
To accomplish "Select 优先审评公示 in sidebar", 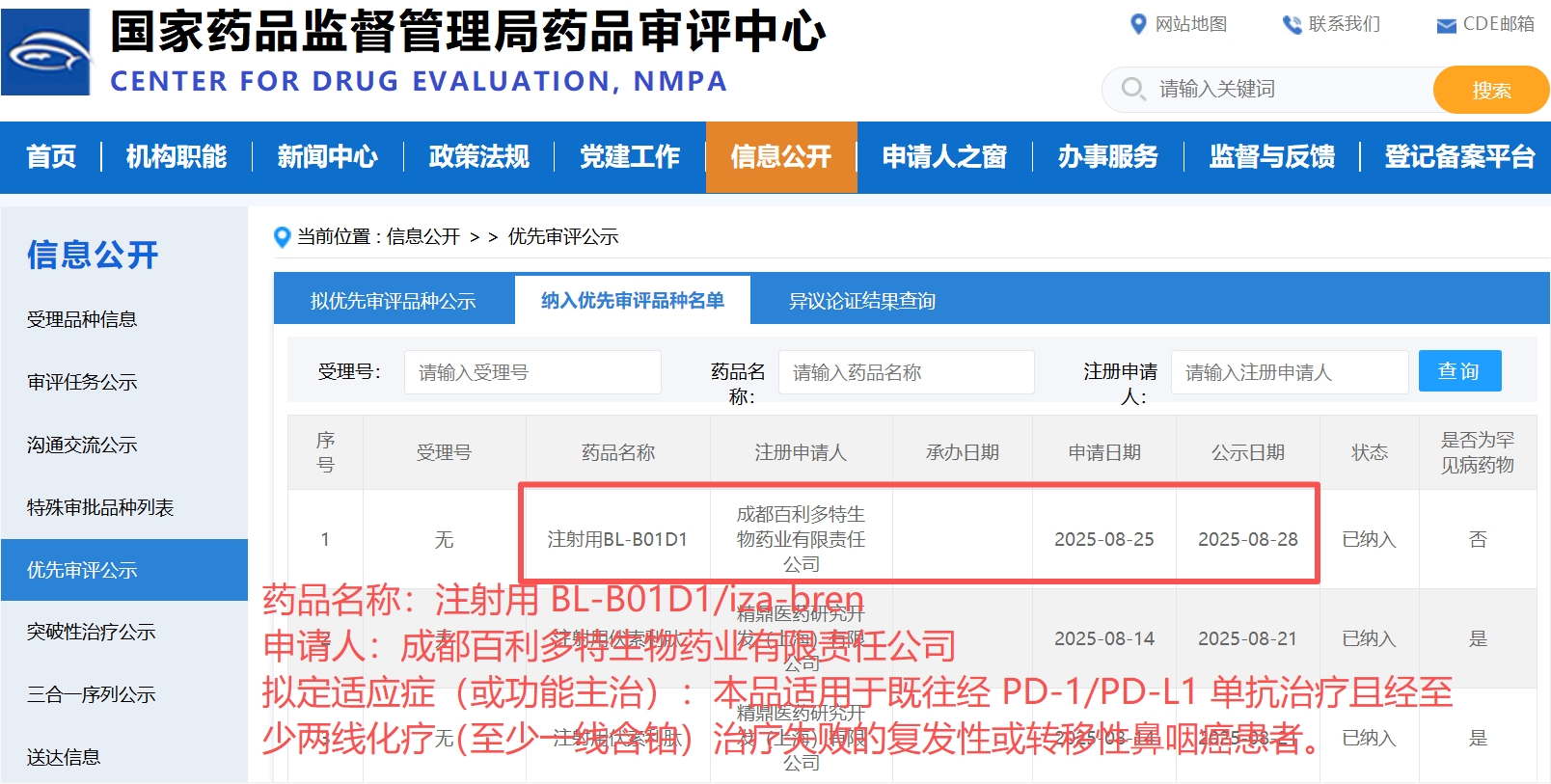I will (124, 570).
